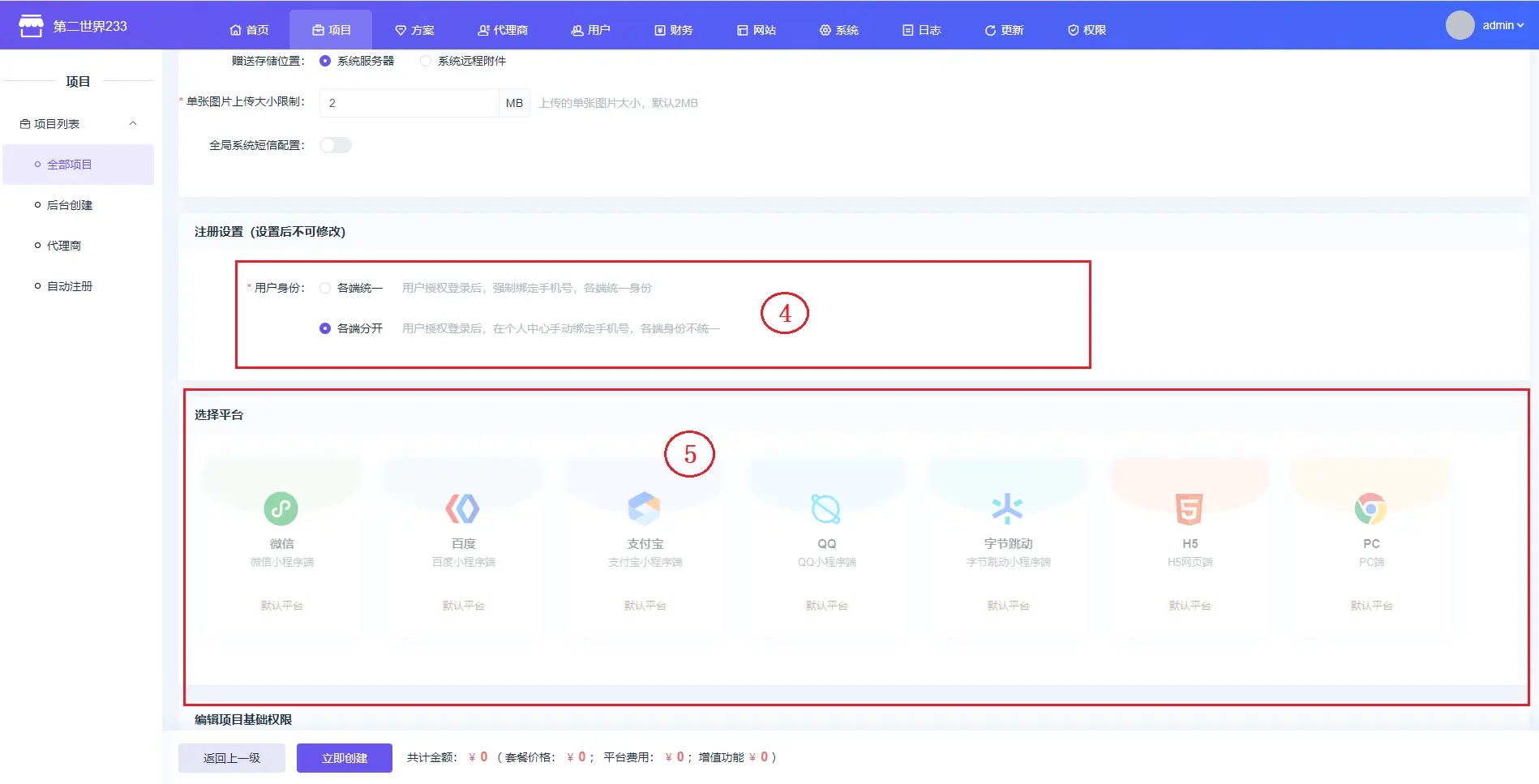Open the 财务 top navigation tab

(x=674, y=30)
